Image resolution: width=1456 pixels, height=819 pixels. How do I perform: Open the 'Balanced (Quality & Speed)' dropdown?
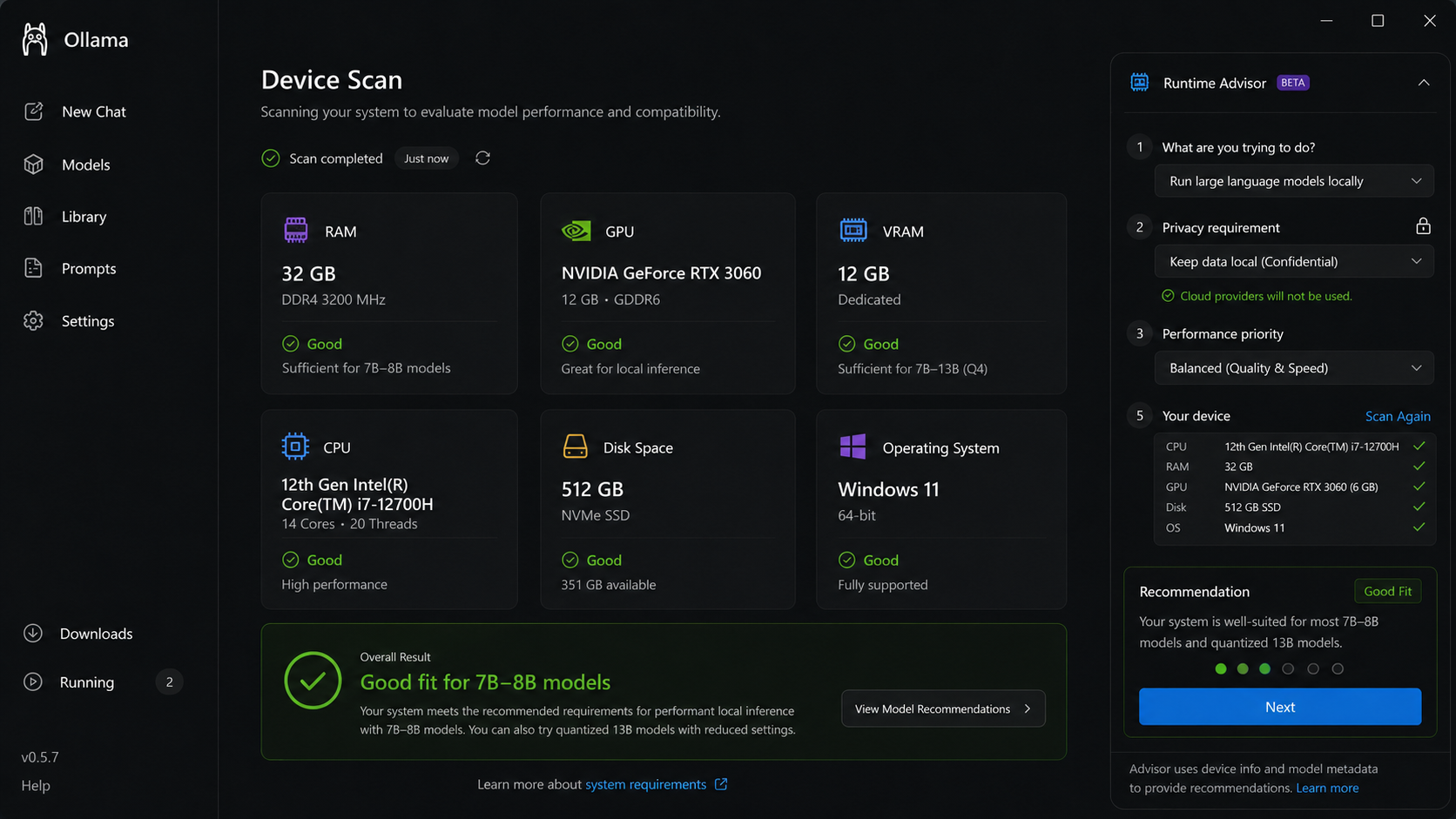pos(1294,368)
